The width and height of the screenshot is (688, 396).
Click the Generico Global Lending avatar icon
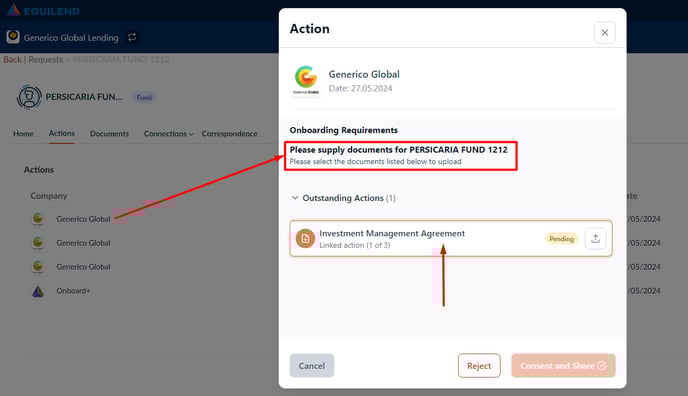pyautogui.click(x=13, y=37)
